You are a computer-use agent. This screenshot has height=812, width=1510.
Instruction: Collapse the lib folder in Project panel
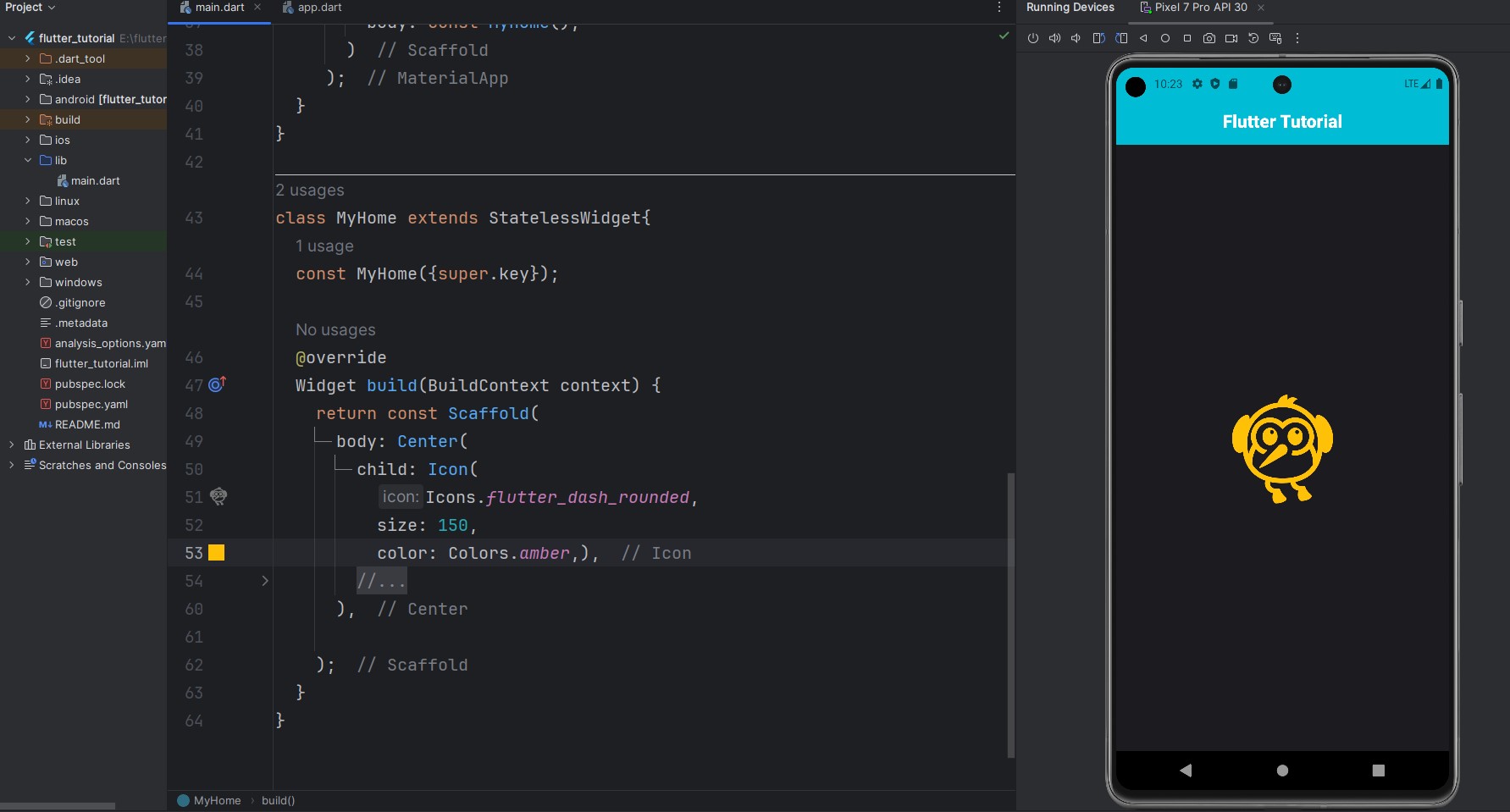28,160
